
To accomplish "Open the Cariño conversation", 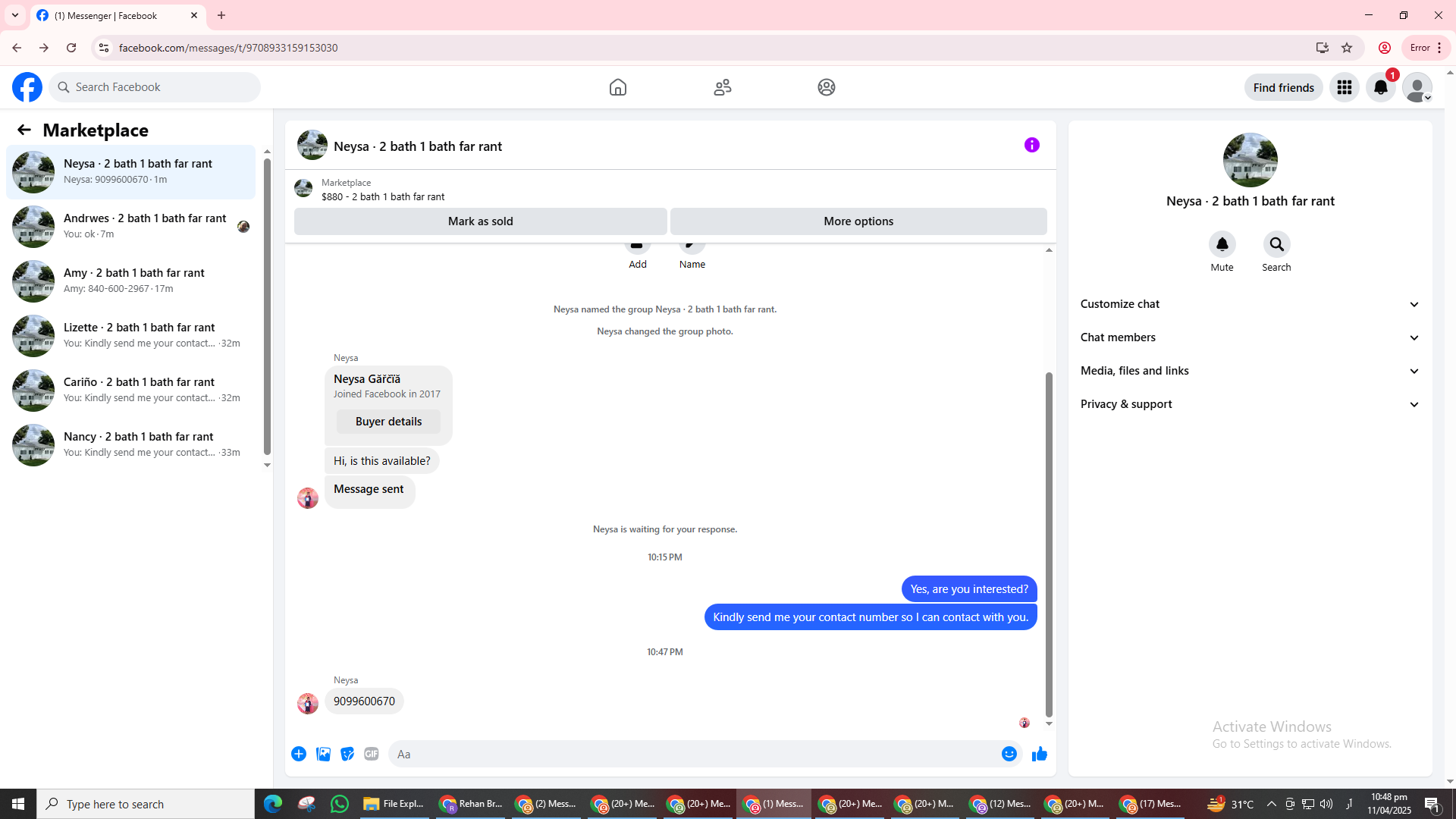I will [131, 391].
